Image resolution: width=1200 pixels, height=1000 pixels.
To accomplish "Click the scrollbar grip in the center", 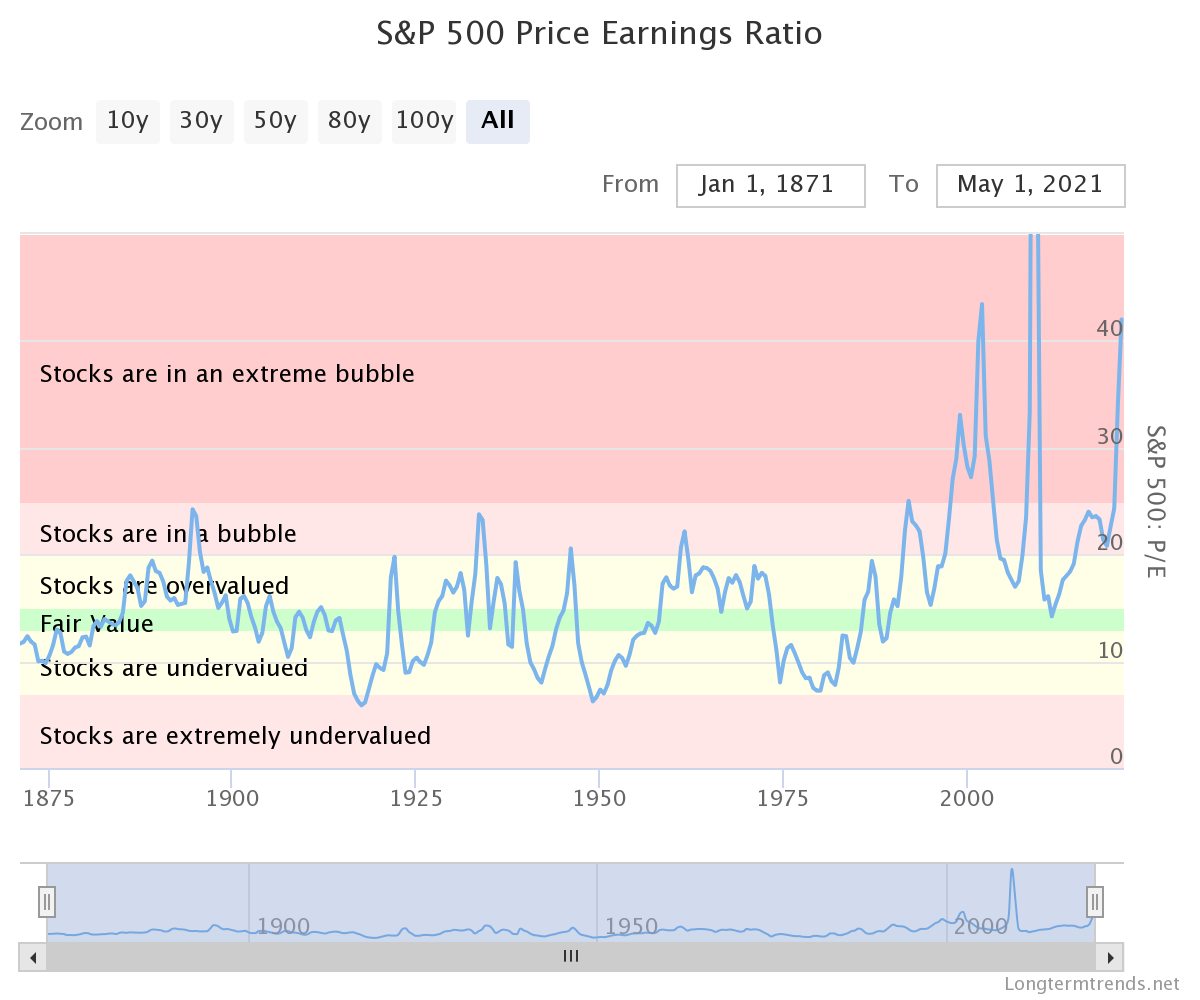I will pyautogui.click(x=571, y=956).
